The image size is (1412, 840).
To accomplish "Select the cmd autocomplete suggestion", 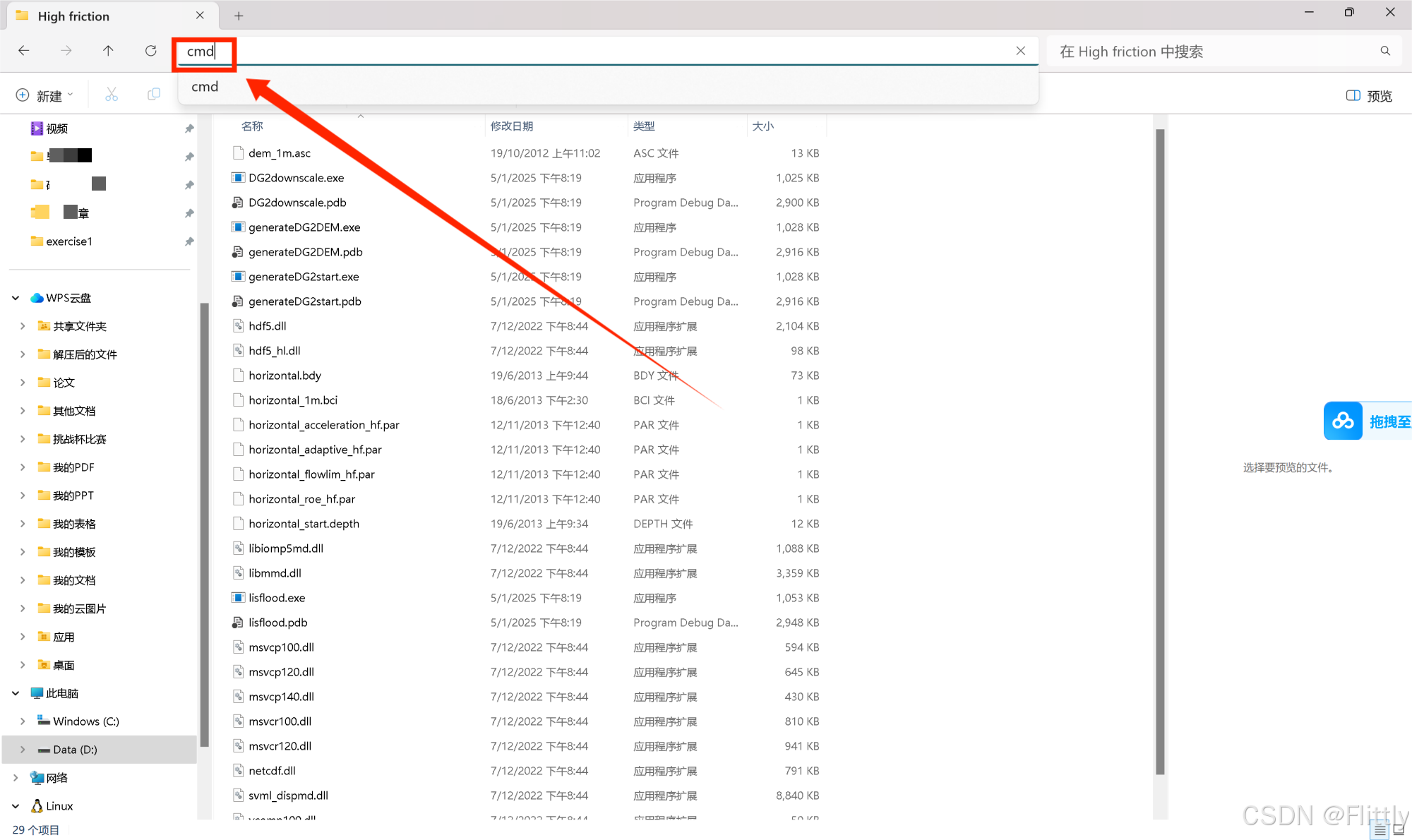I will [x=205, y=87].
